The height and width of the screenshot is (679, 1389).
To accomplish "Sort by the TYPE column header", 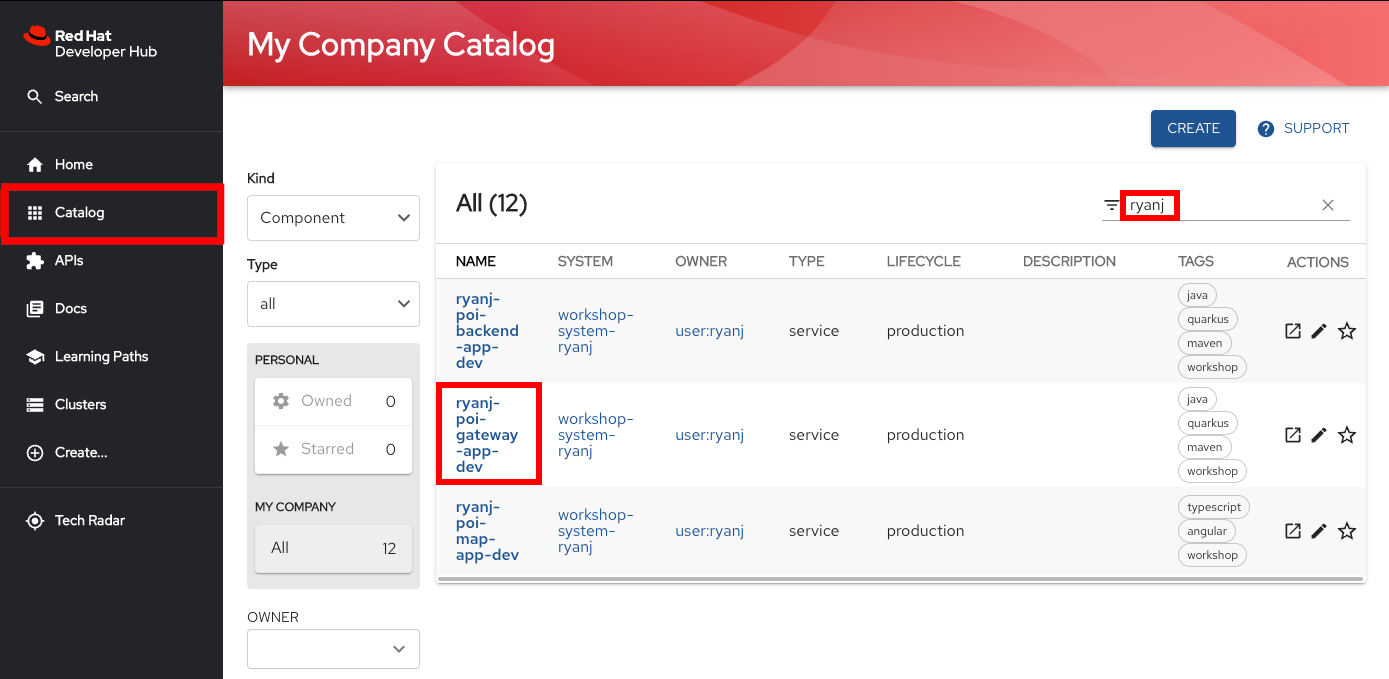I will 806,262.
